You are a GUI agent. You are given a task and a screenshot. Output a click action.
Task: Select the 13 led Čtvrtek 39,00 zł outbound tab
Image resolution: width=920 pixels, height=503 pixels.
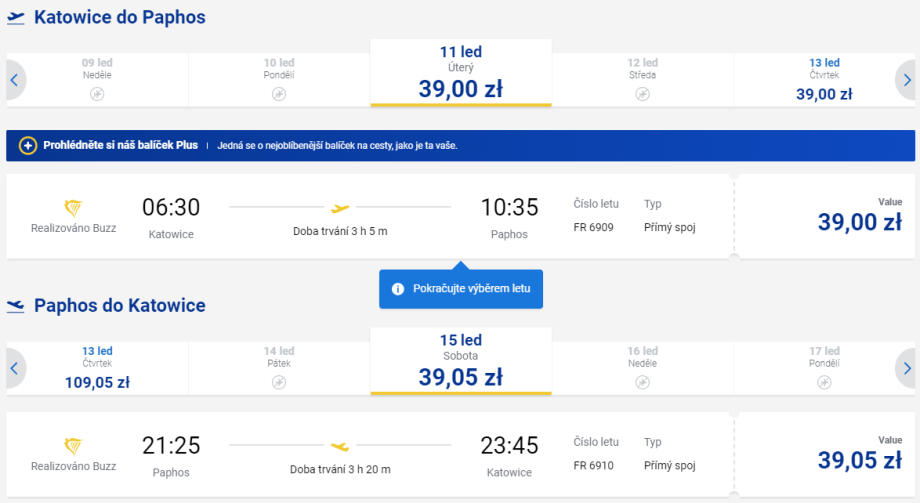point(824,79)
